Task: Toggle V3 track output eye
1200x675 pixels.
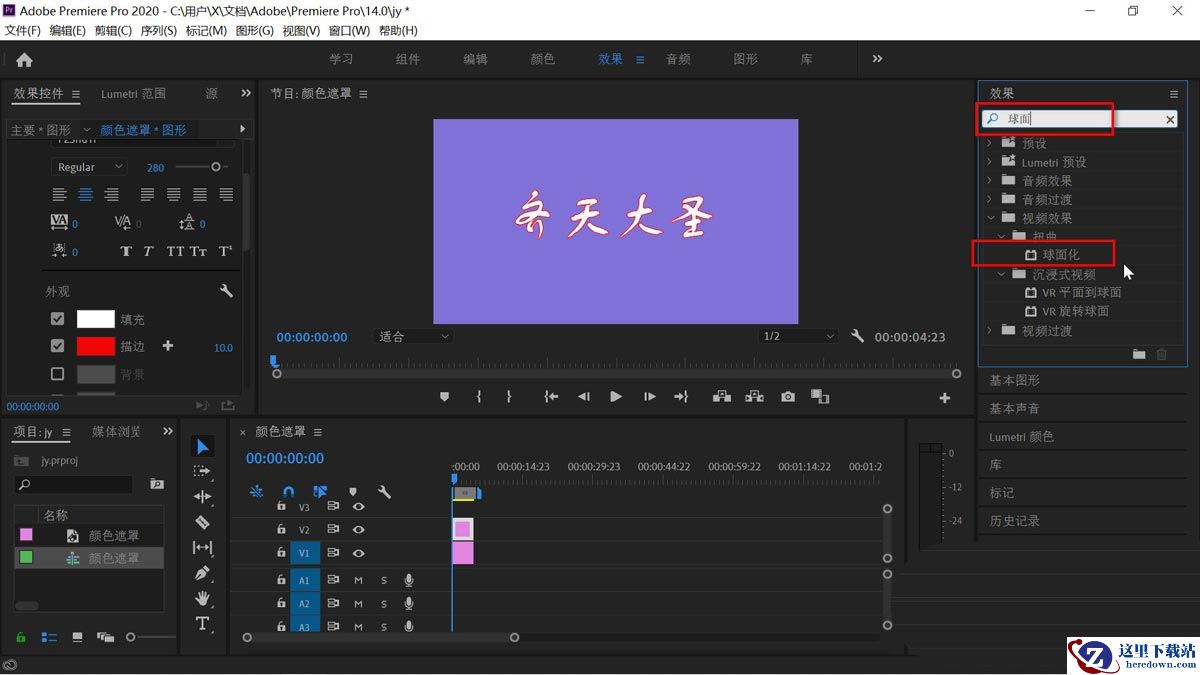Action: tap(358, 507)
